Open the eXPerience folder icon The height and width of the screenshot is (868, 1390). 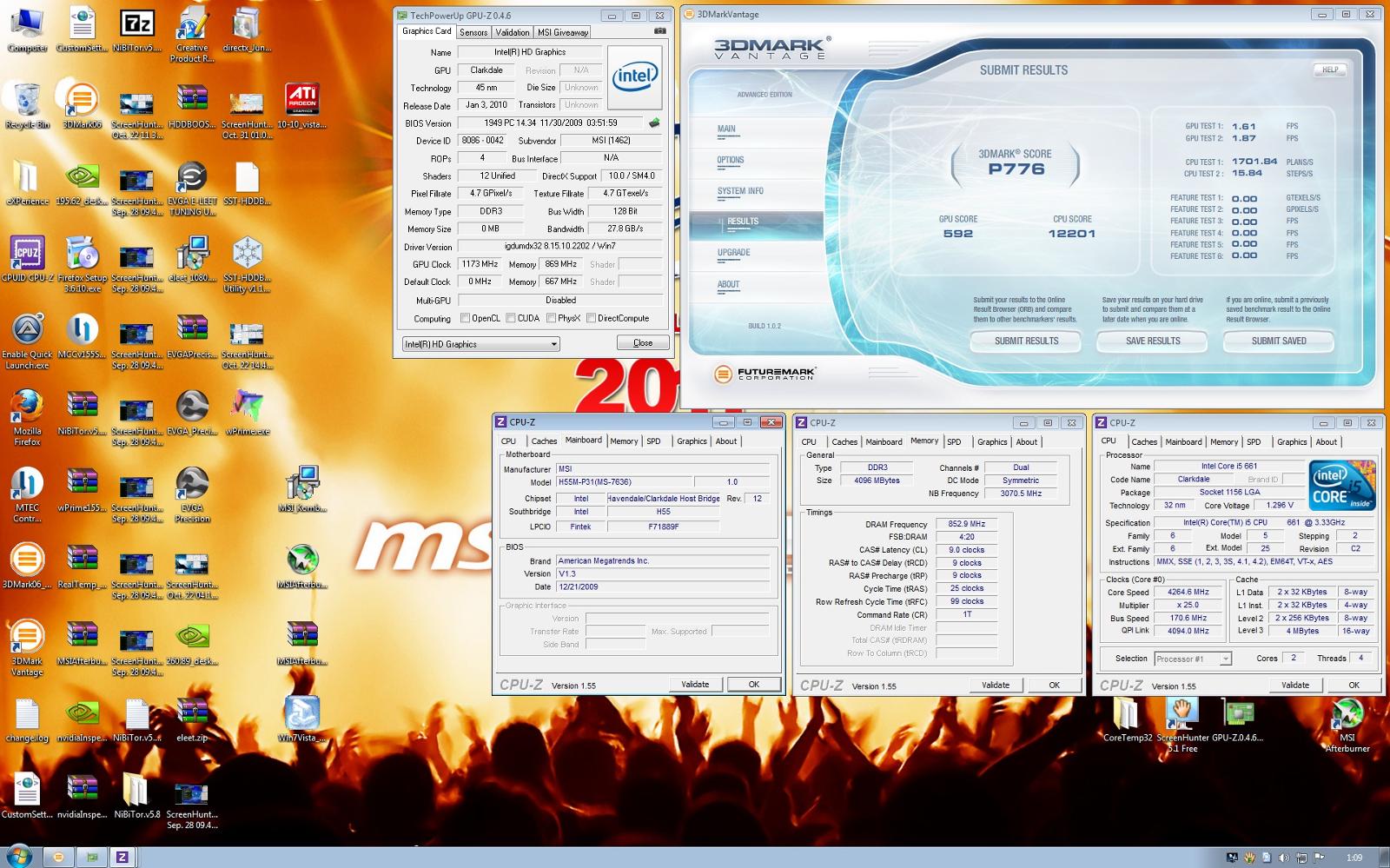click(x=27, y=182)
